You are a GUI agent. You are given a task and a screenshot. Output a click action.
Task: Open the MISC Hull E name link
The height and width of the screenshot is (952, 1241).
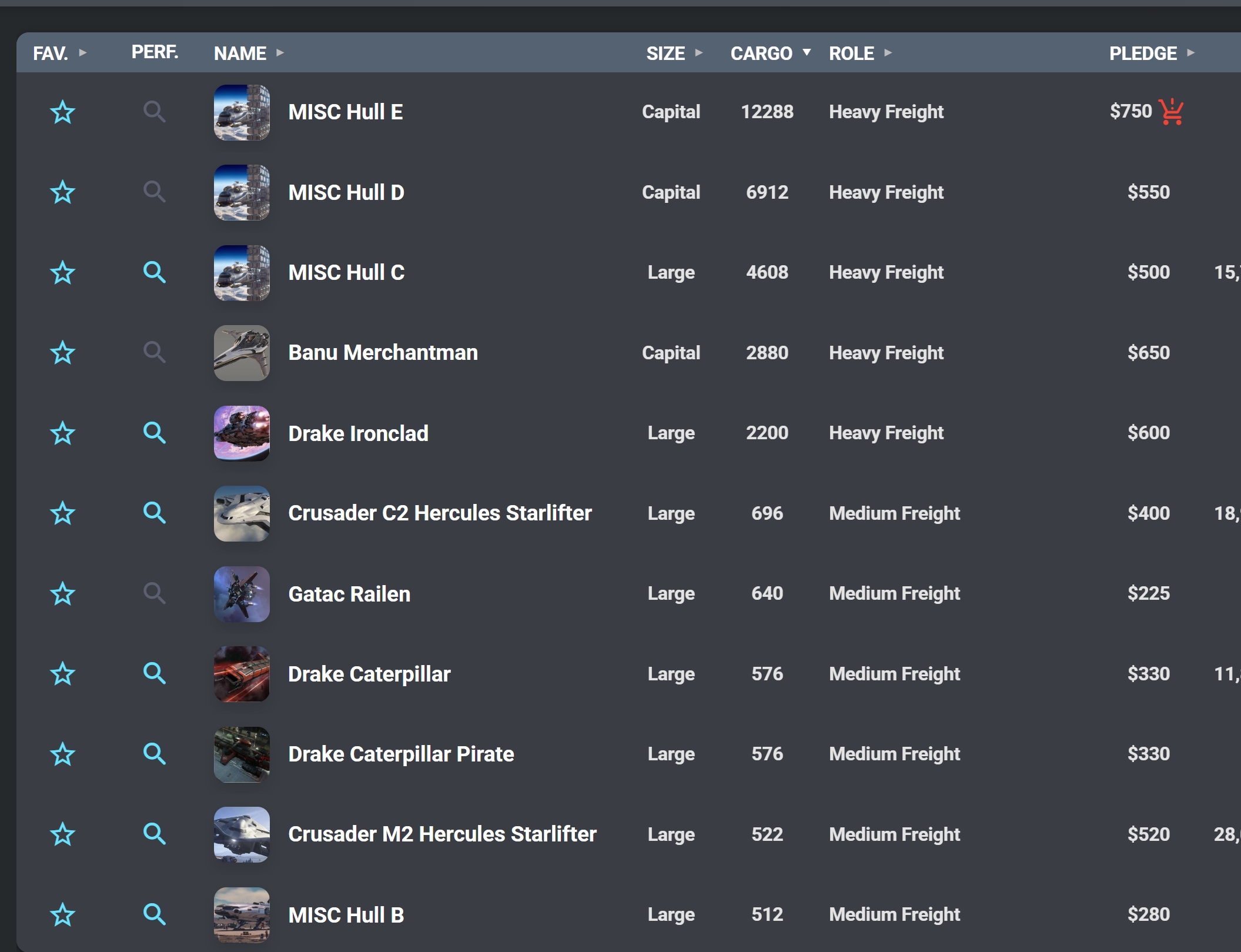click(x=346, y=112)
